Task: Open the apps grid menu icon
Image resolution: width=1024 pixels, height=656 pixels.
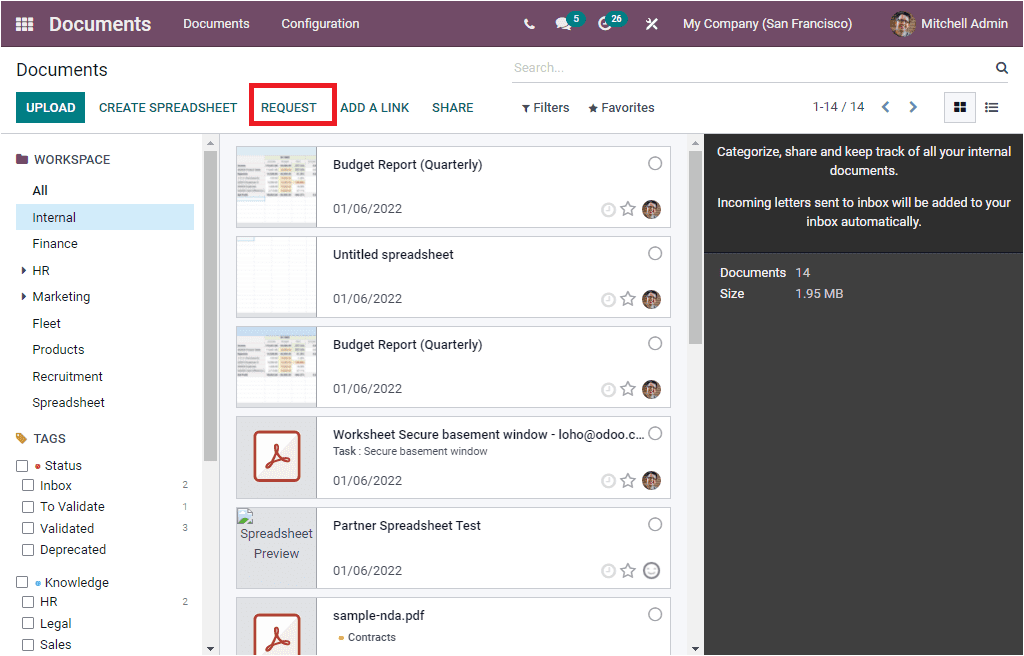Action: click(24, 24)
